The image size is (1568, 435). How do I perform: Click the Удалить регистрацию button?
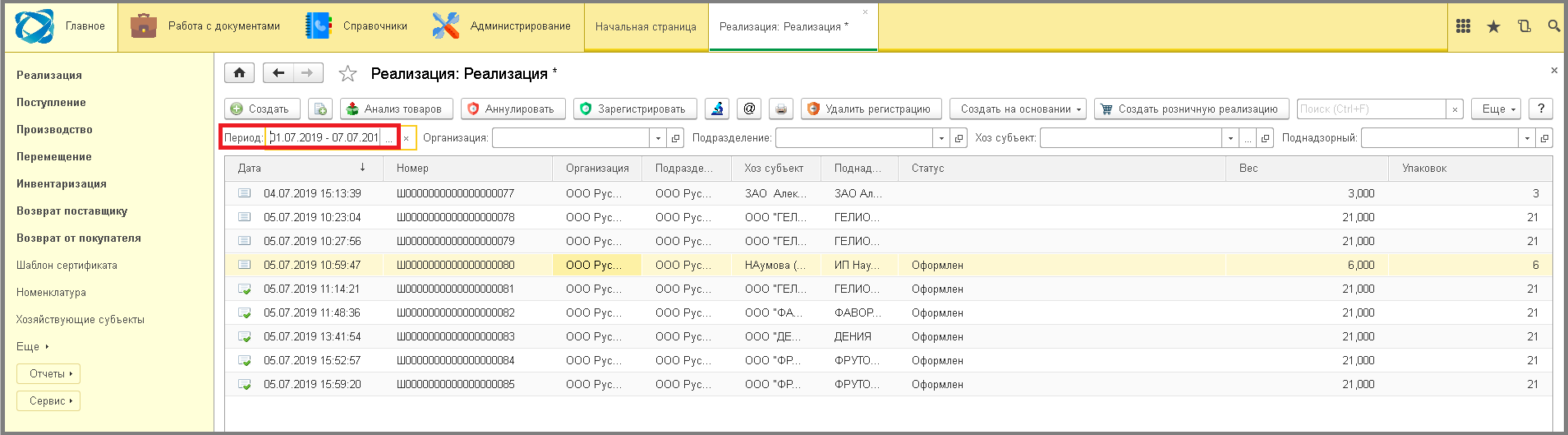click(871, 109)
